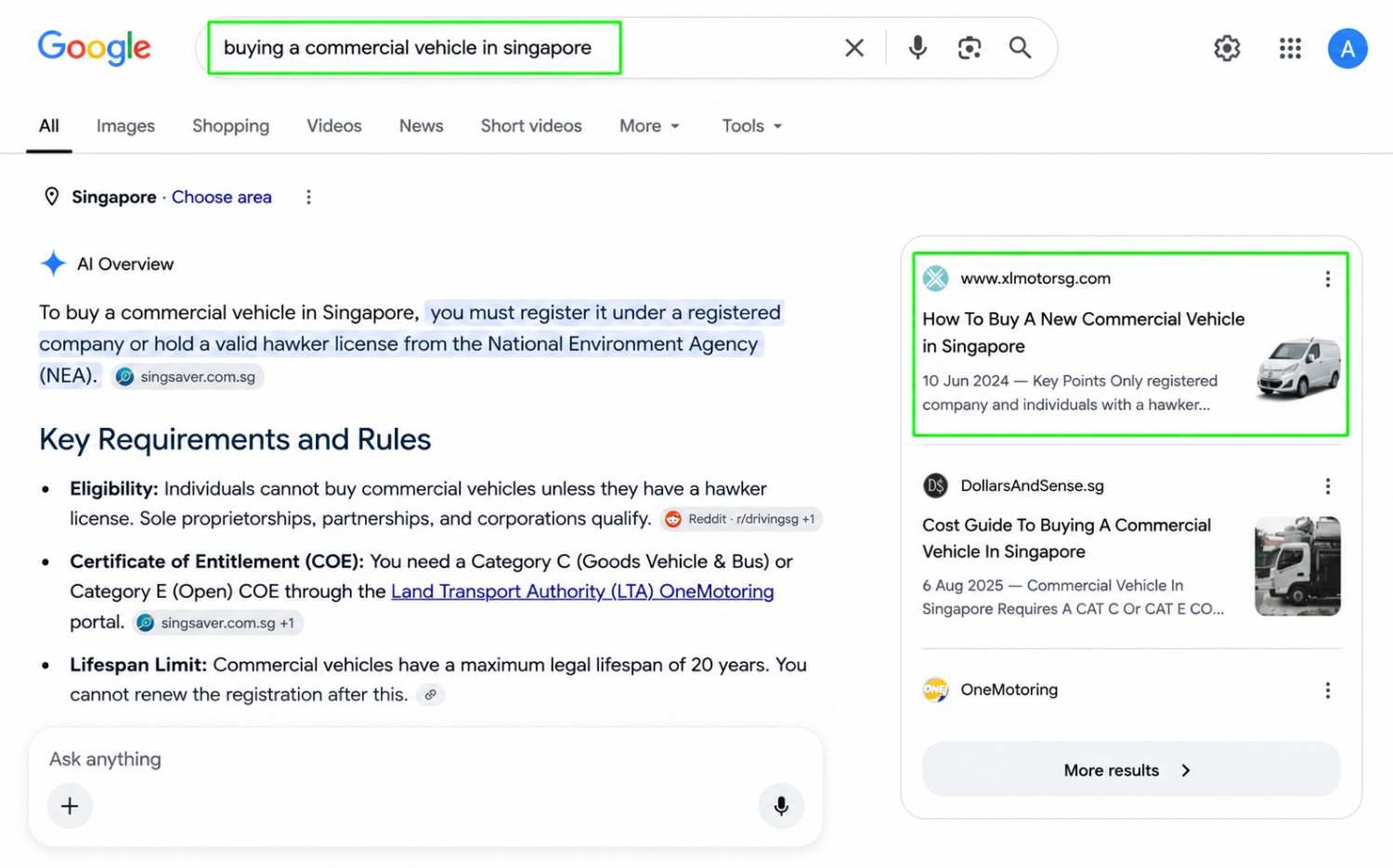Switch to the Shopping tab
This screenshot has width=1393, height=868.
point(230,126)
